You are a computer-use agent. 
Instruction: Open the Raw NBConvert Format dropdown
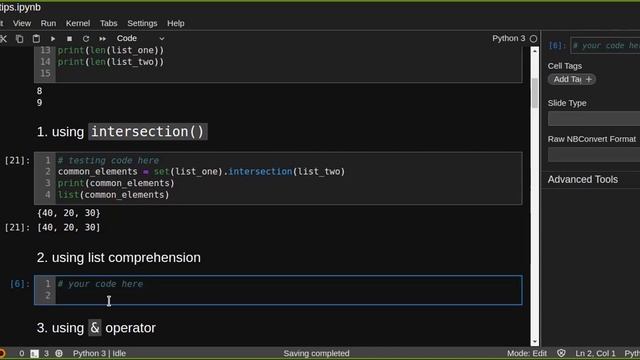(x=594, y=155)
